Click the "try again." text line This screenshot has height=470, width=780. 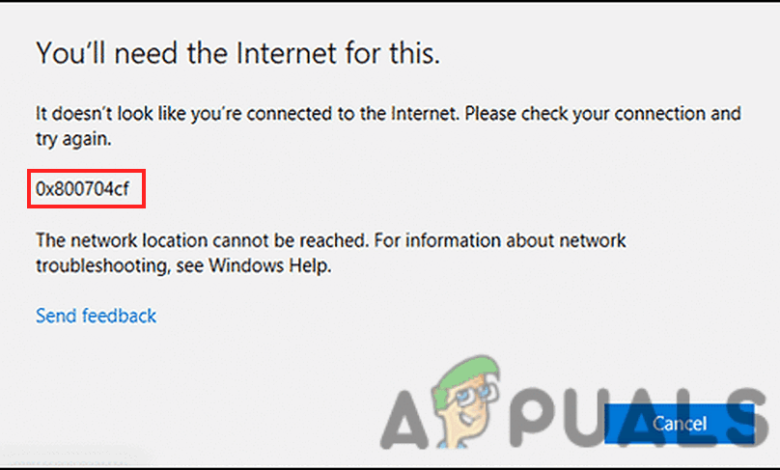(73, 139)
